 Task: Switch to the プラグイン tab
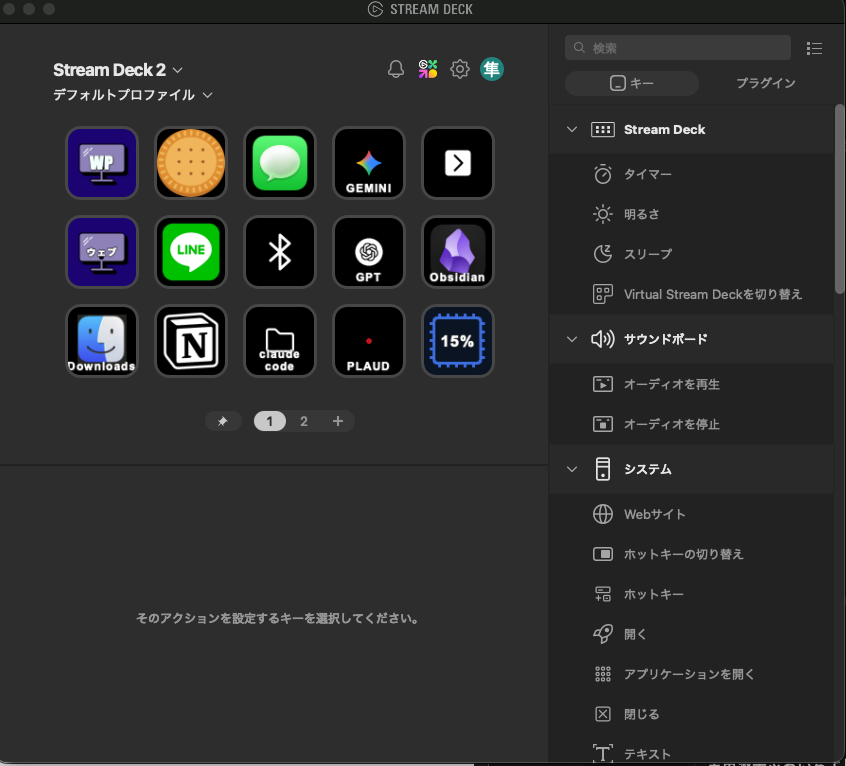(766, 83)
